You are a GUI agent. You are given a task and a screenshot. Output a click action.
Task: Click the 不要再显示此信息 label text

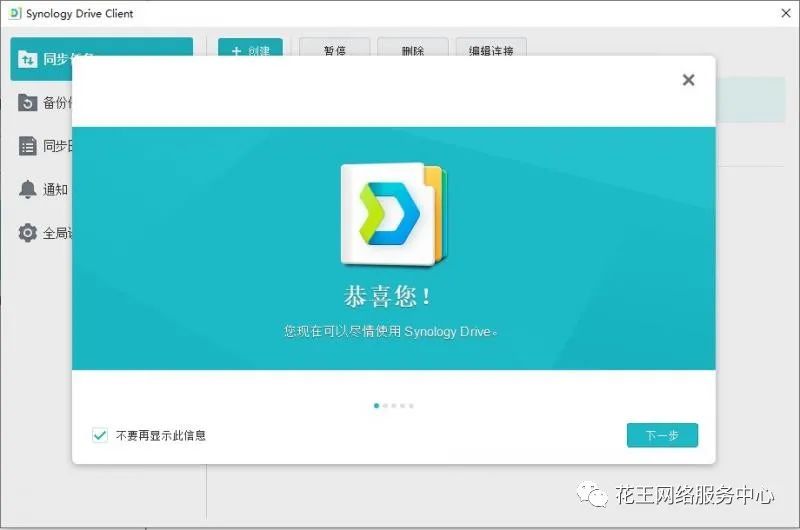pos(161,435)
